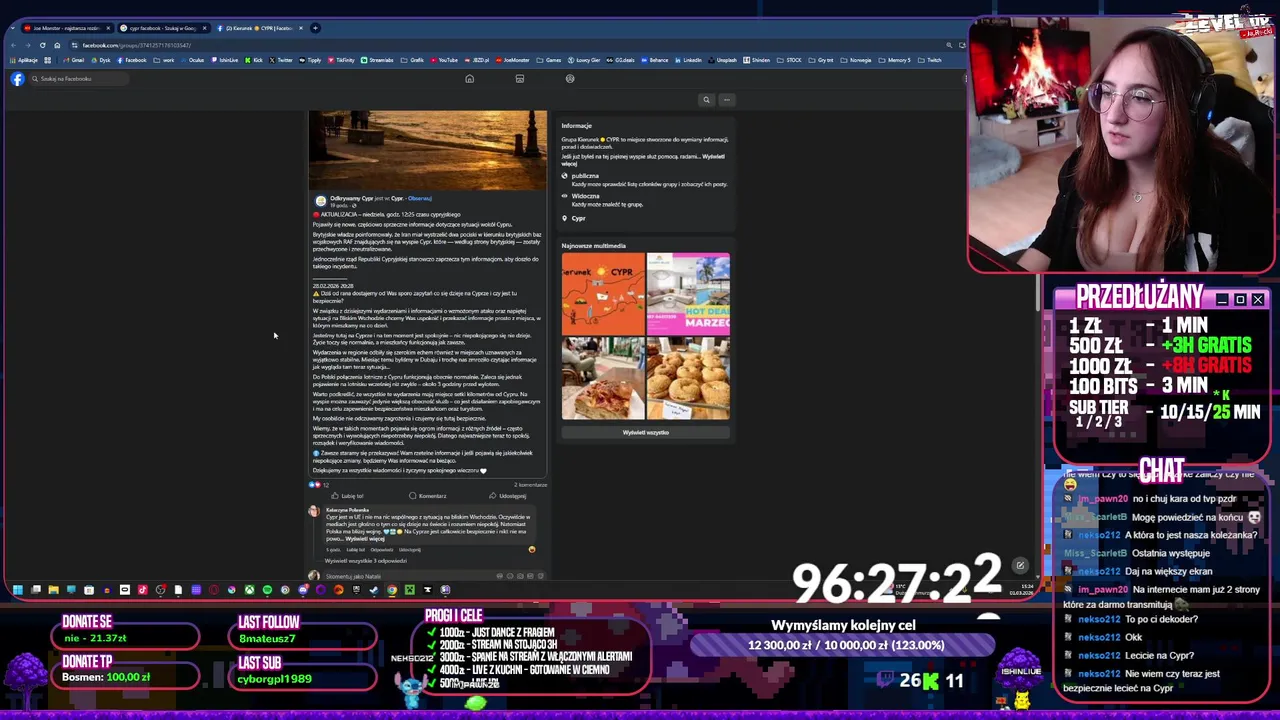This screenshot has width=1280, height=720.
Task: Click the 'Obserwuj' link next to Odkrywamy Cypr
Action: coord(420,198)
